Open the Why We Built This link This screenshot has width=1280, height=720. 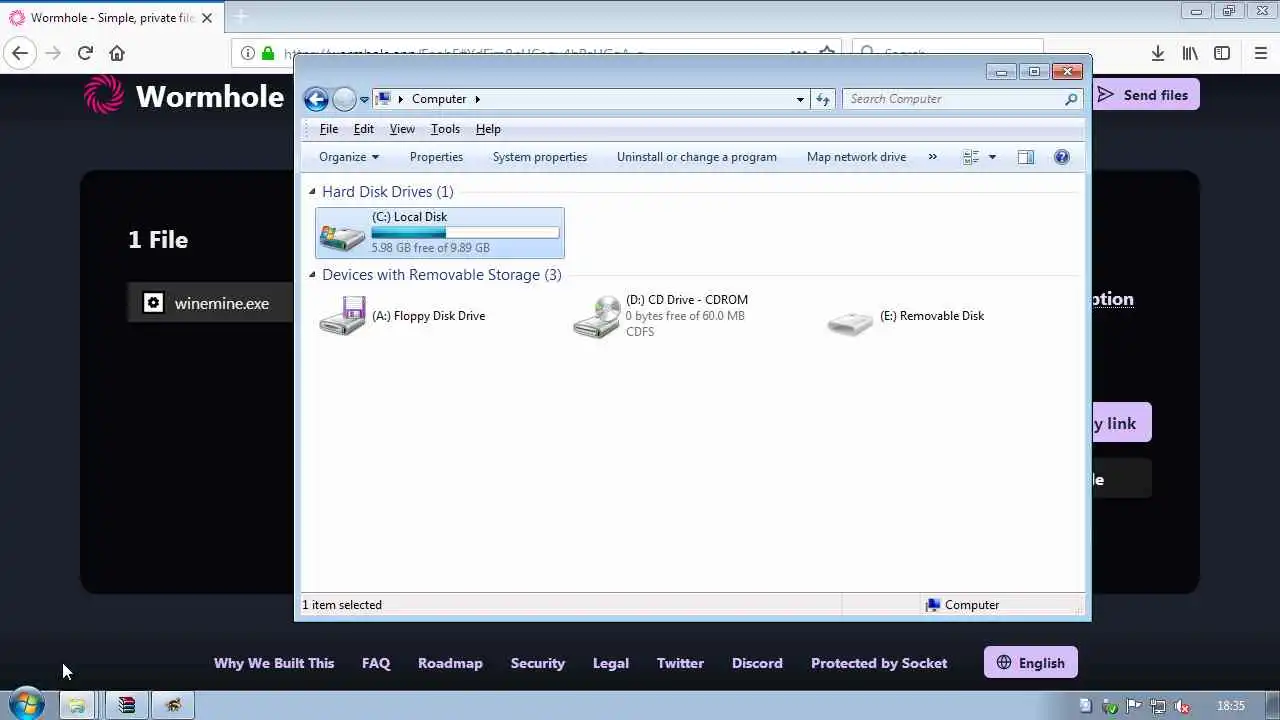tap(274, 663)
